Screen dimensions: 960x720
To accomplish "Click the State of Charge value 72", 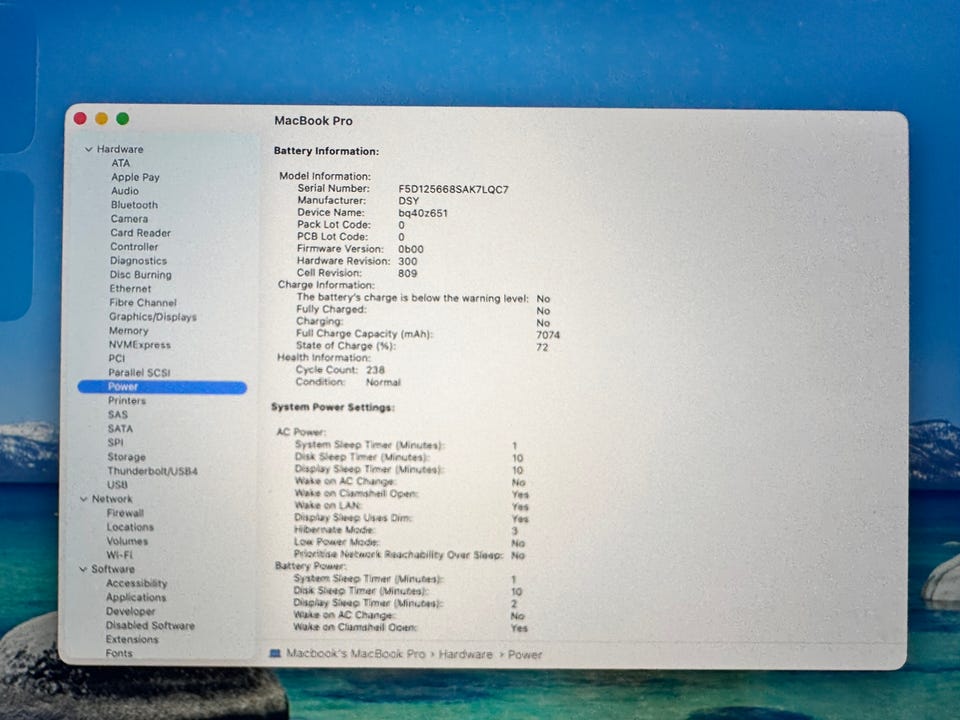I will tap(542, 348).
